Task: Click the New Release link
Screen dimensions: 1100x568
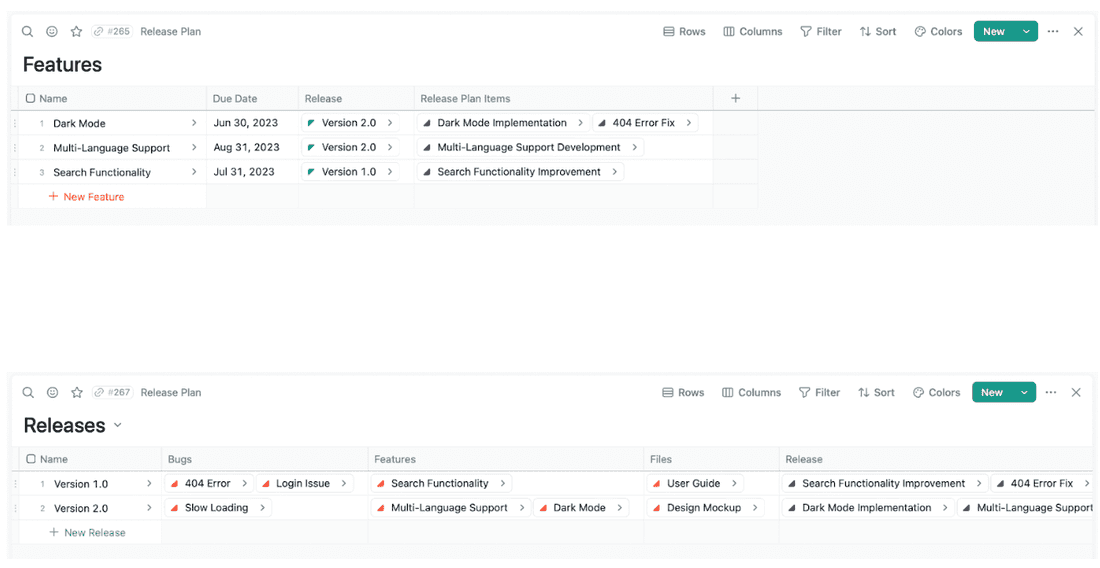Action: (x=87, y=533)
